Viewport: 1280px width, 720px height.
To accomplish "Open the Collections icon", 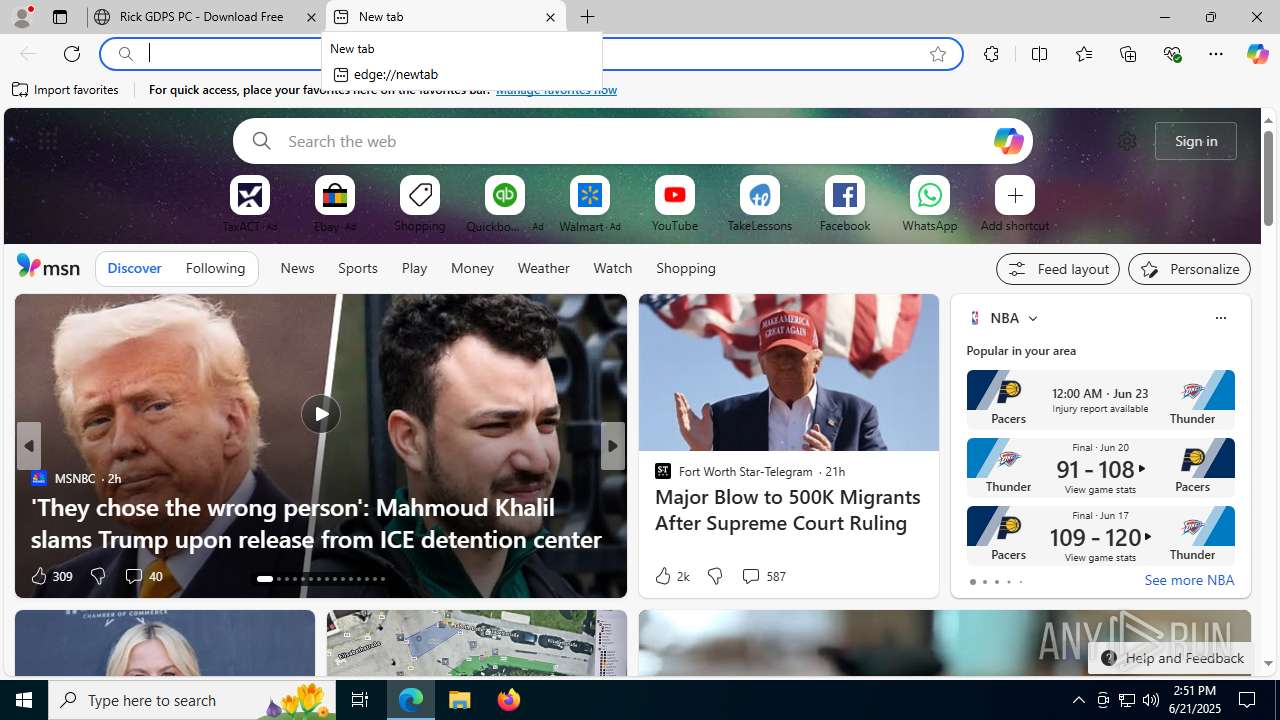I will click(x=1128, y=54).
